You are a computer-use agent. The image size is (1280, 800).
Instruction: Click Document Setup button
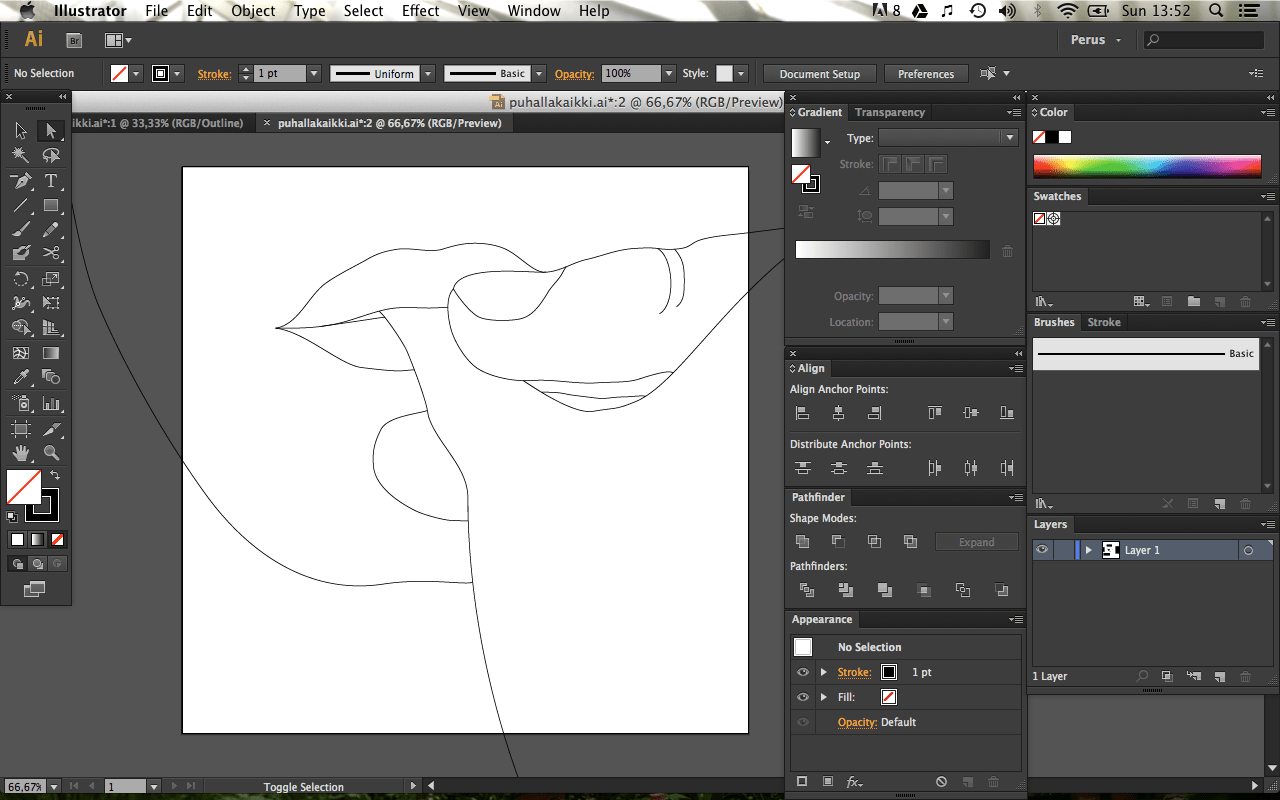(x=820, y=74)
